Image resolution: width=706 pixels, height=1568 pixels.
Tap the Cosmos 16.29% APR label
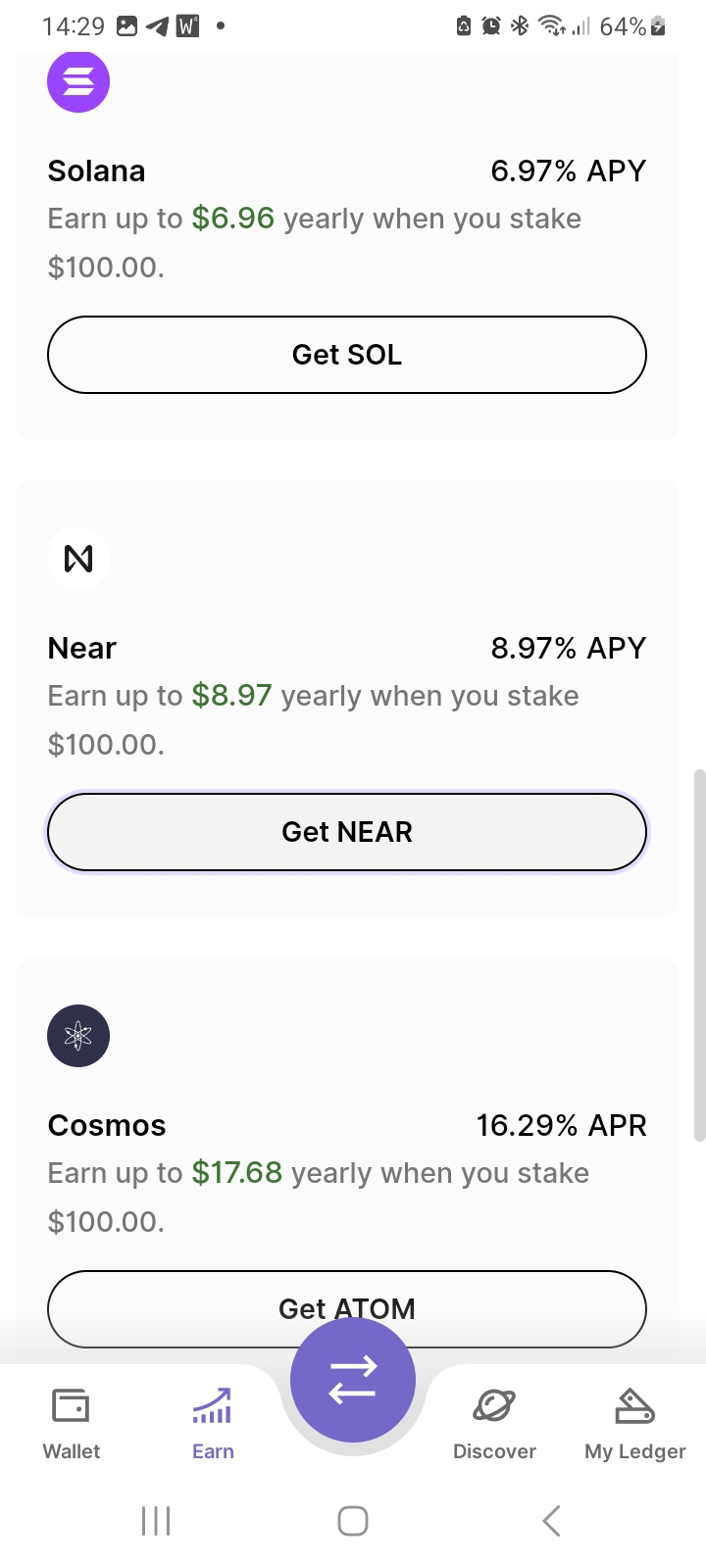[561, 1126]
